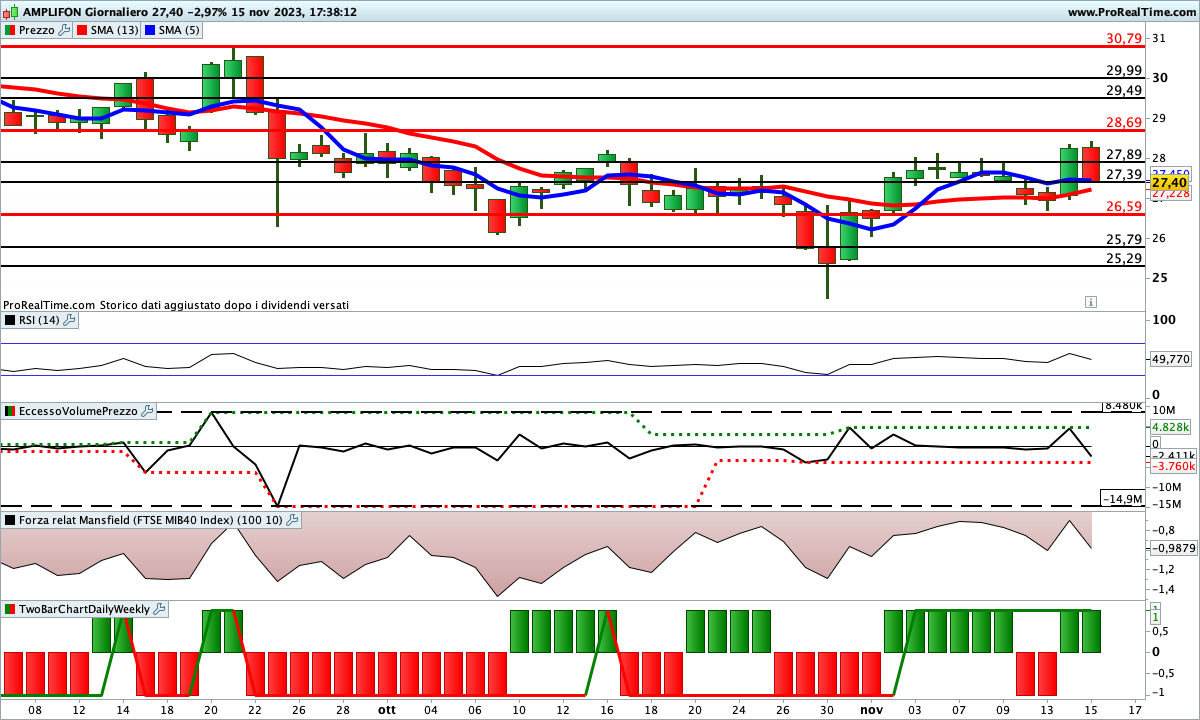Screen dimensions: 1200x720
Task: Open the TwoBarChartDailyWeekly settings wrench
Action: (x=160, y=609)
